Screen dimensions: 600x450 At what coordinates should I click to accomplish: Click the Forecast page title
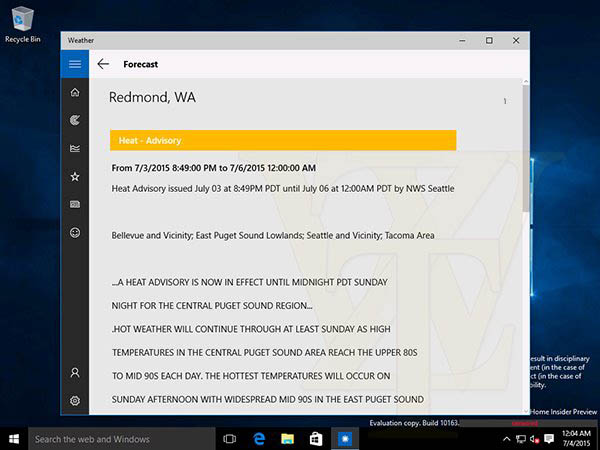point(140,64)
